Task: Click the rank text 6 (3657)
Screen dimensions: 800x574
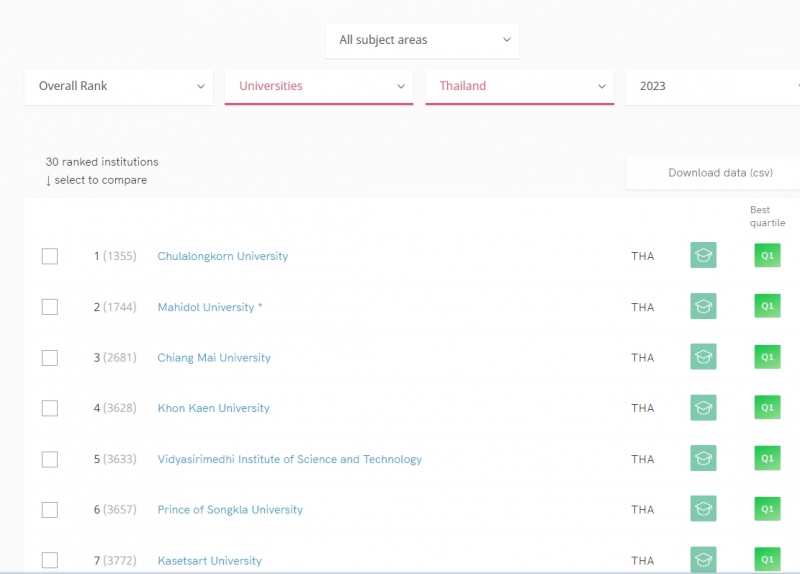Action: (x=115, y=510)
